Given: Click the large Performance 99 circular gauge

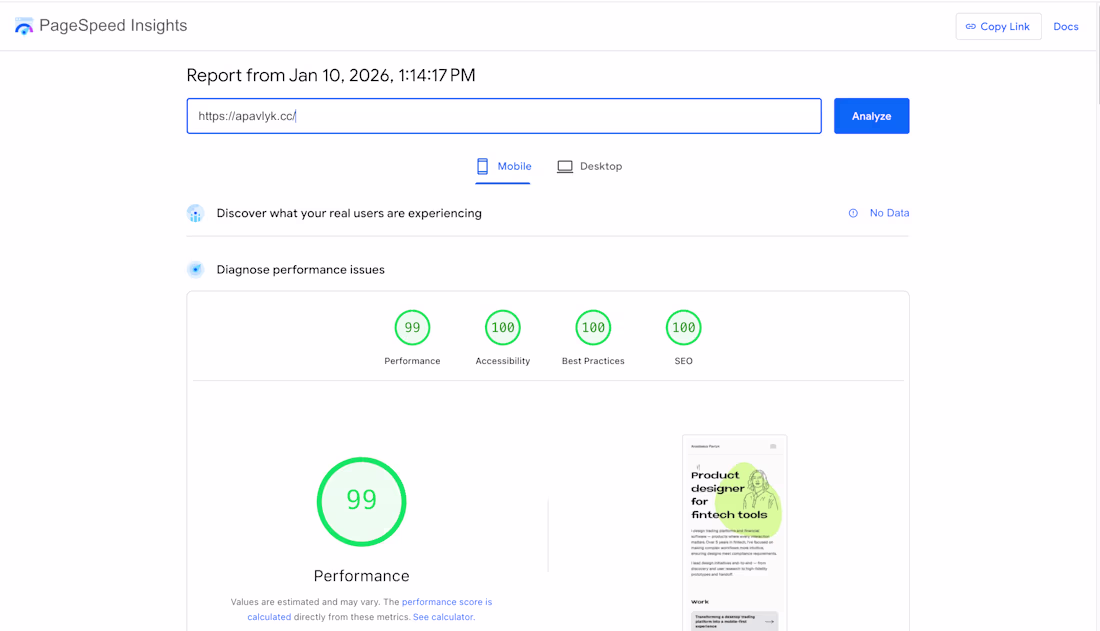Looking at the screenshot, I should coord(361,501).
